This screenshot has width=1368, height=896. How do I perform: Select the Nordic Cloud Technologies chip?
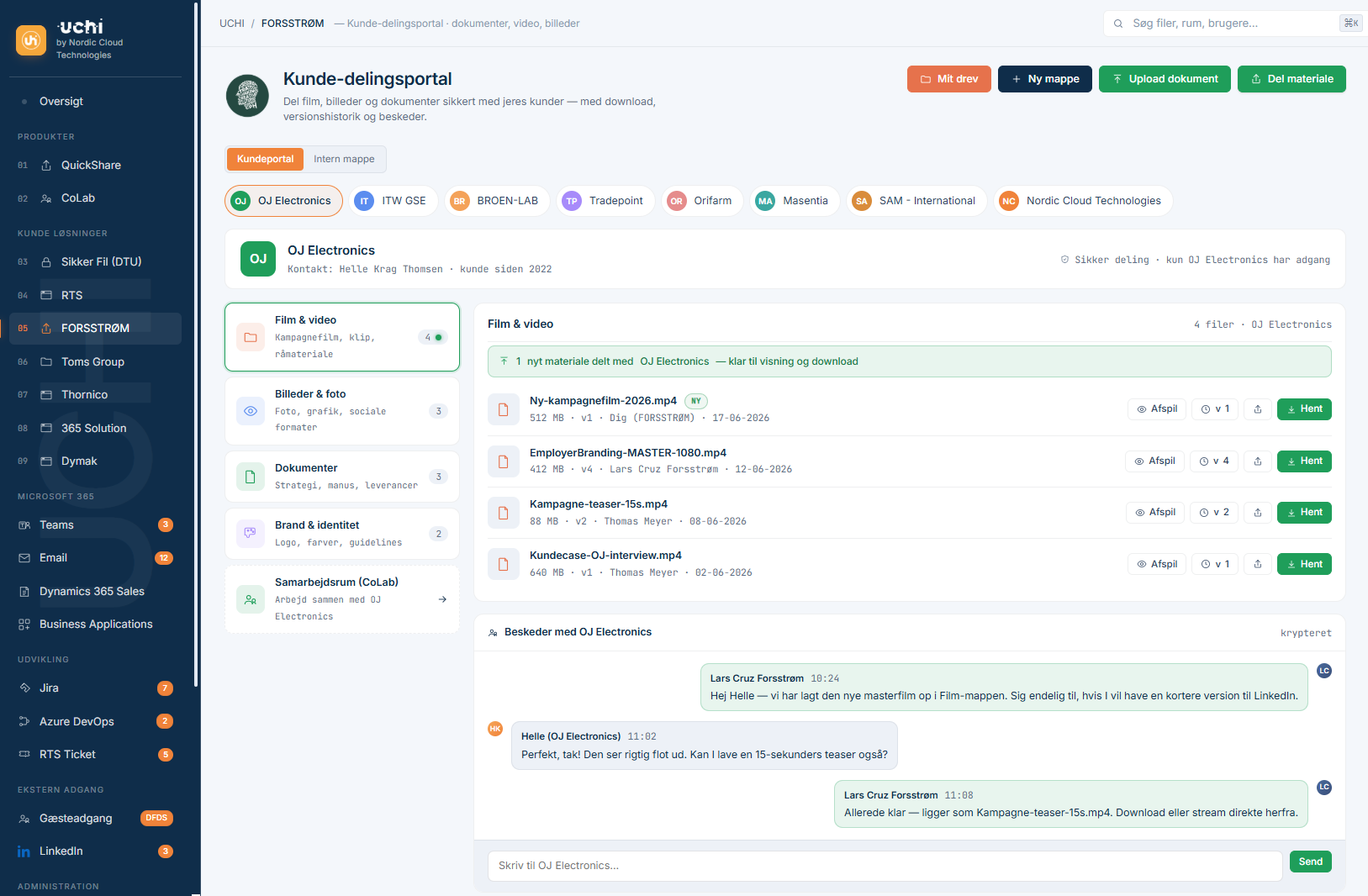tap(1083, 201)
